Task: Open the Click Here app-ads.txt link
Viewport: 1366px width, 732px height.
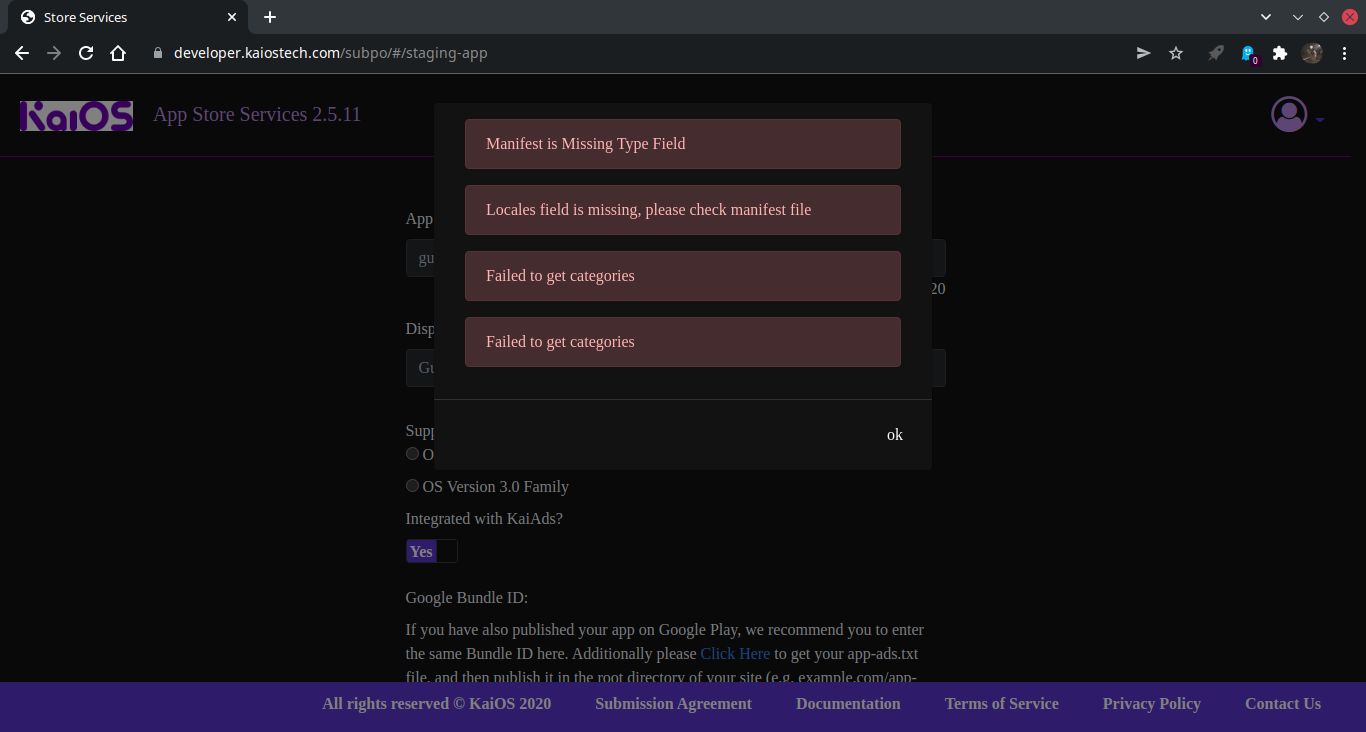Action: [735, 653]
